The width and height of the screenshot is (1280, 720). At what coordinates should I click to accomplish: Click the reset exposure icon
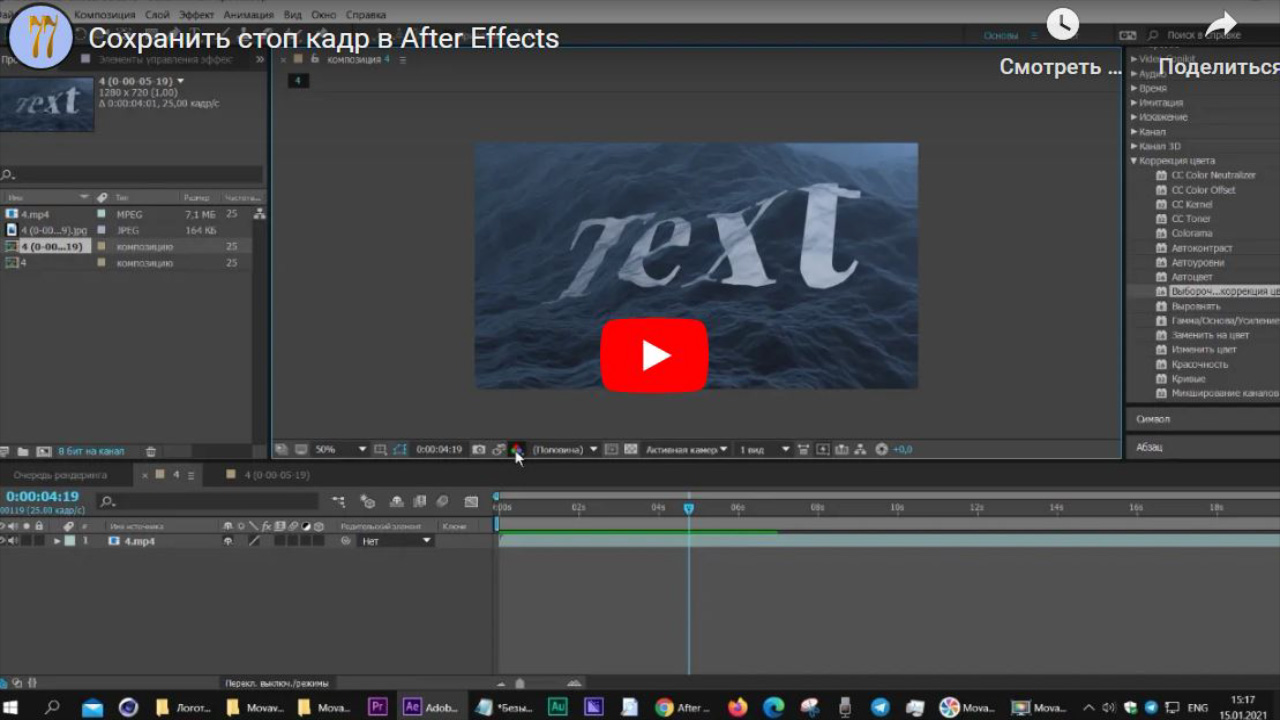click(881, 450)
